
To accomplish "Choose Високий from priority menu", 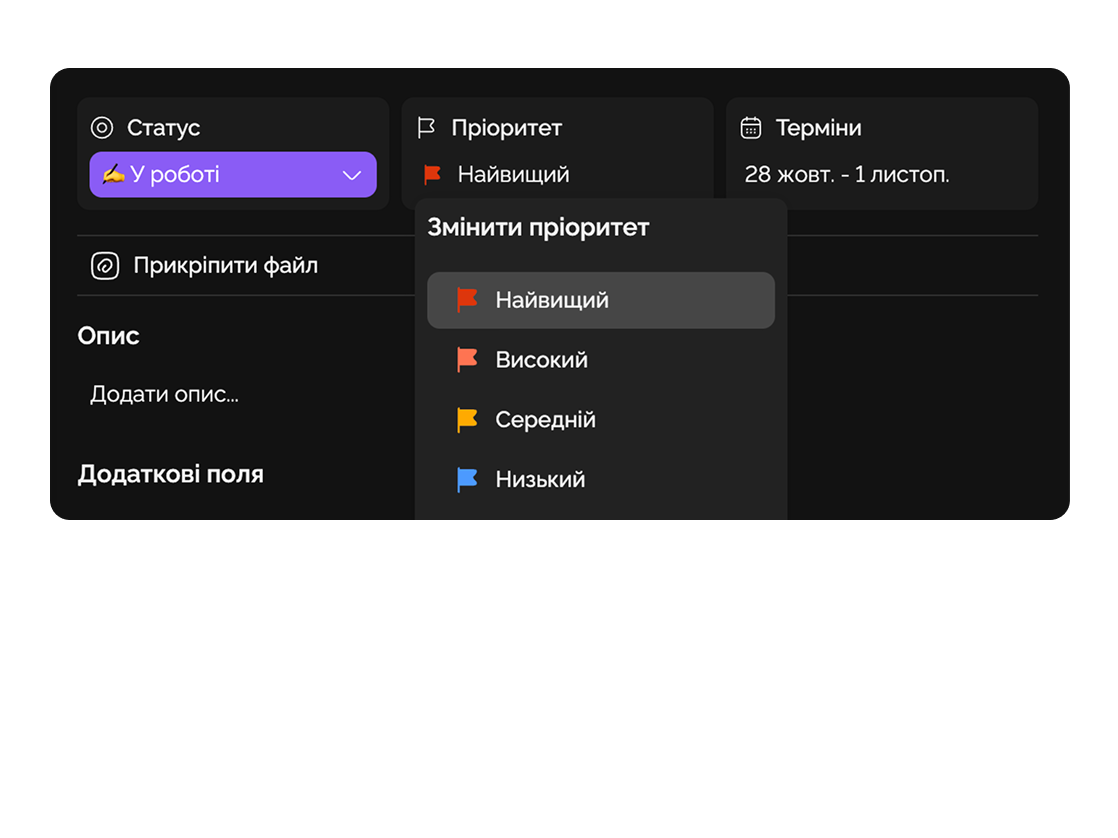I will click(541, 360).
